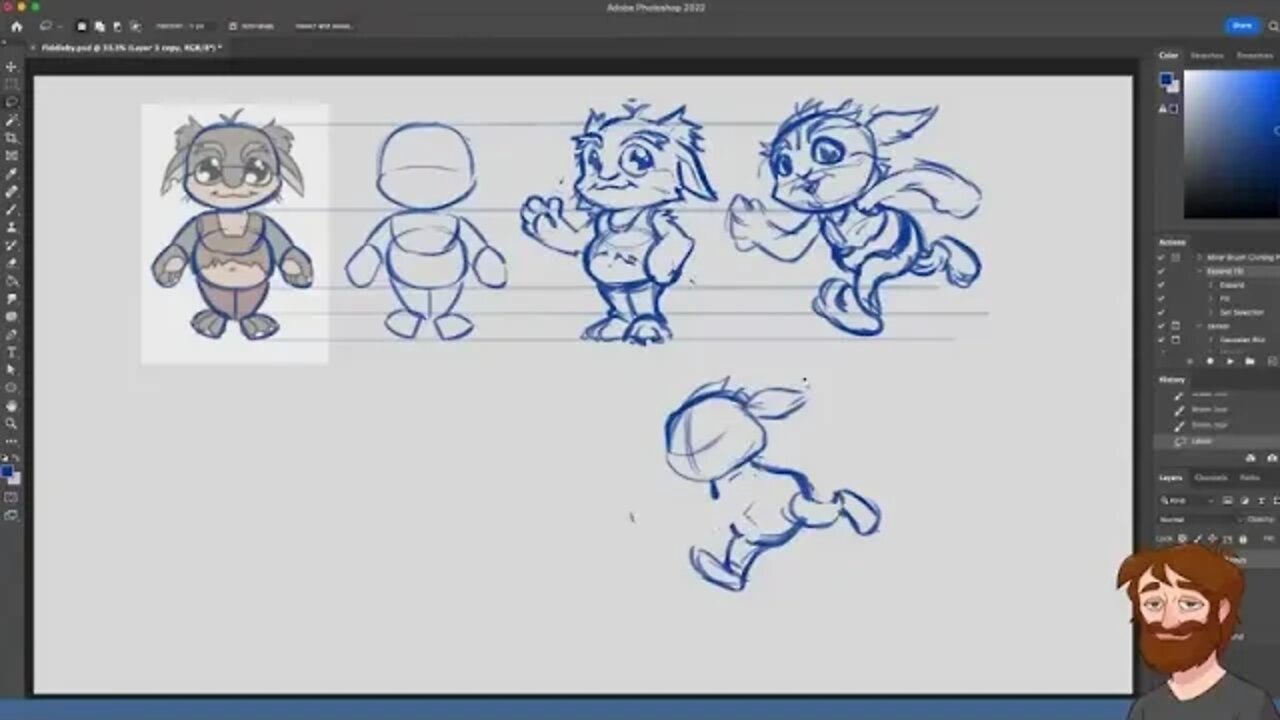
Task: Toggle Quick Mask mode
Action: click(12, 497)
